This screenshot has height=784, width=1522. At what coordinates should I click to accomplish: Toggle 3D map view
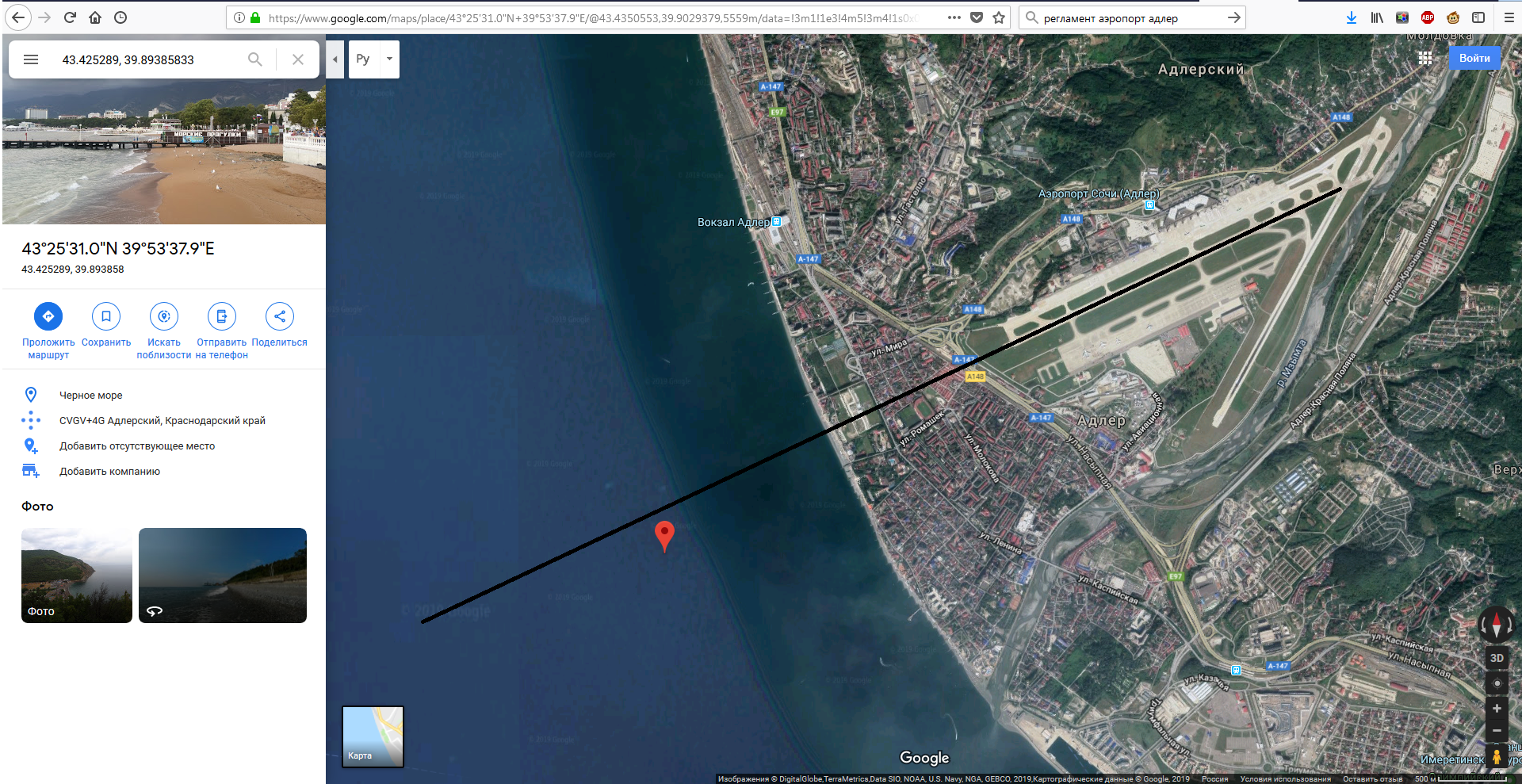[1497, 658]
